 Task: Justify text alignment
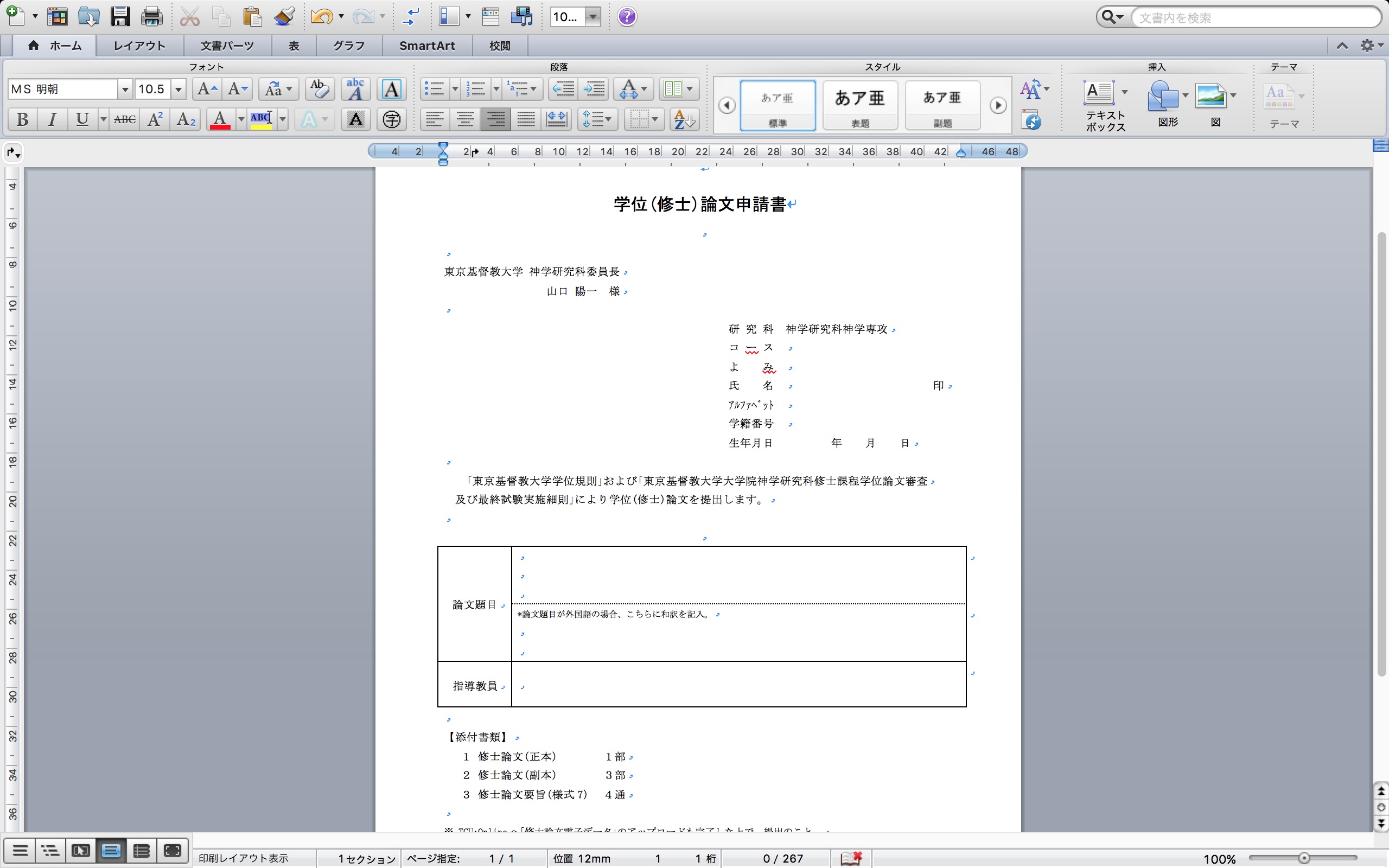526,119
